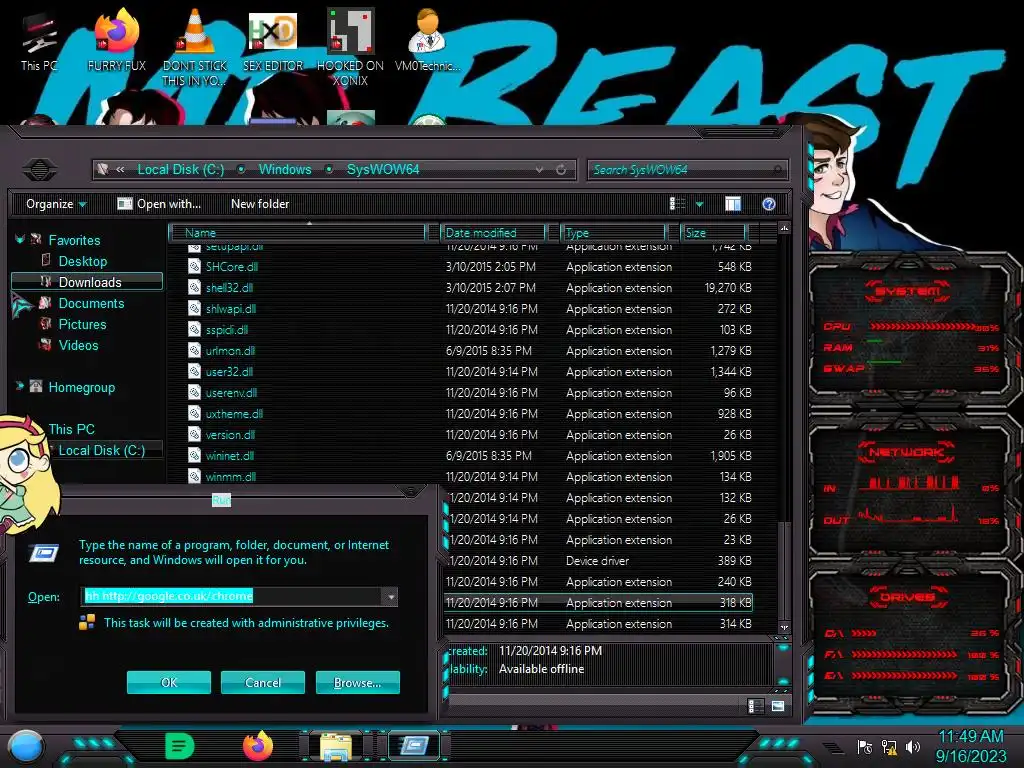Toggle the preview pane icon
Screen dimensions: 1024x768
point(733,204)
